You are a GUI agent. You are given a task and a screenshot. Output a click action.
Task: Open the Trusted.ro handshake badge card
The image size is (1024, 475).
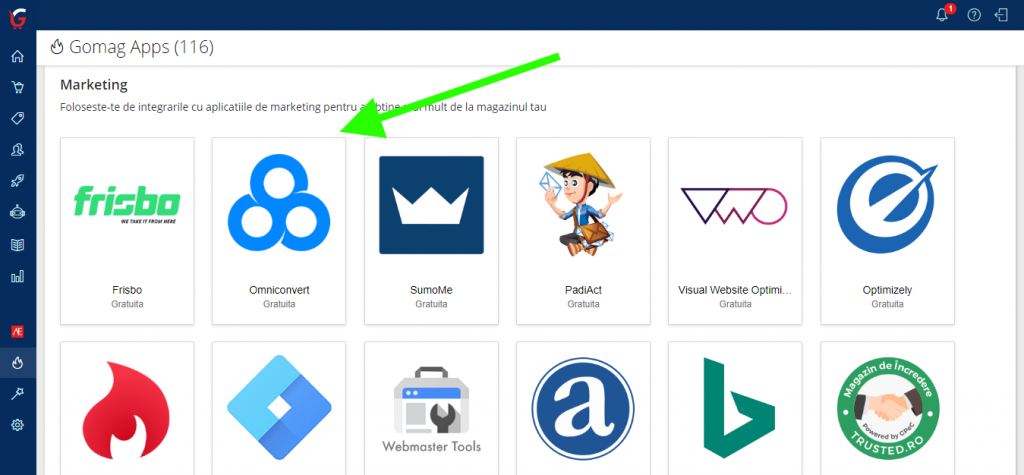[888, 408]
